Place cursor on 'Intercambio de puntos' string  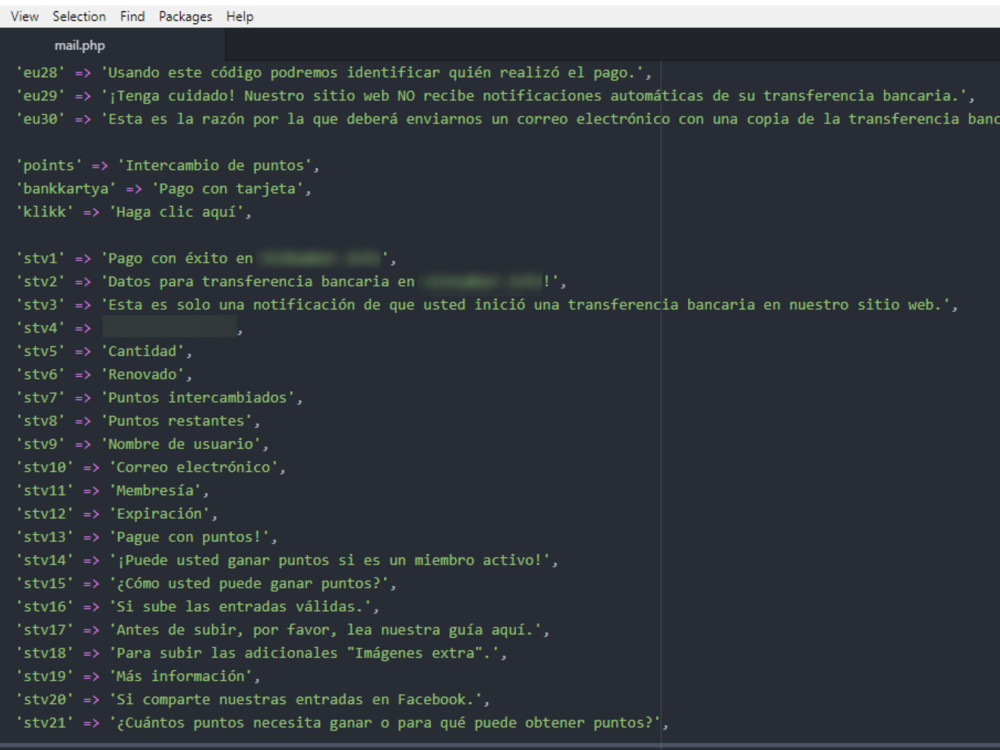[215, 166]
